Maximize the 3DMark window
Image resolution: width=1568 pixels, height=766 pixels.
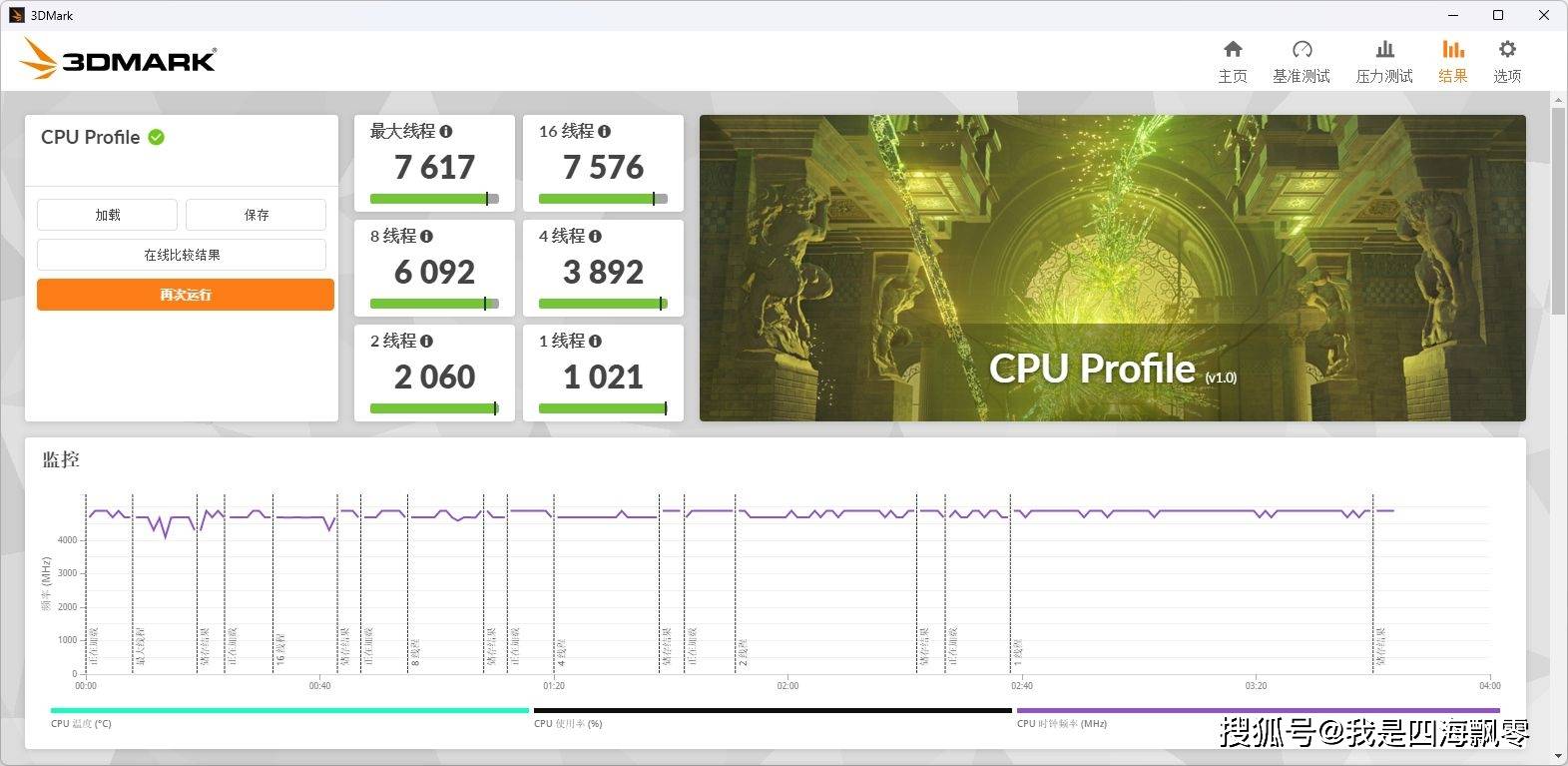click(x=1498, y=15)
